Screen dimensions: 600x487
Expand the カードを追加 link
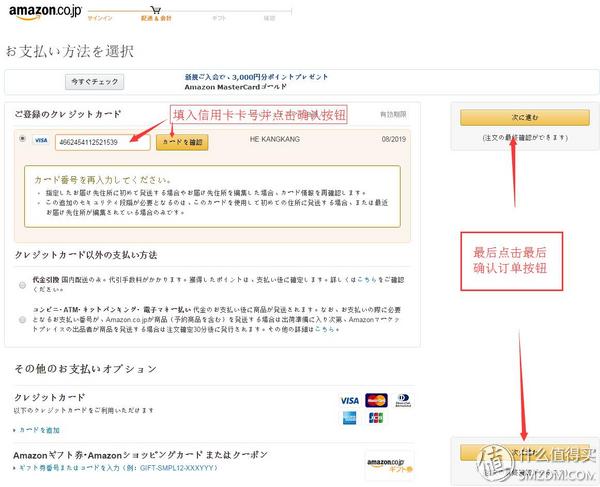[x=39, y=430]
